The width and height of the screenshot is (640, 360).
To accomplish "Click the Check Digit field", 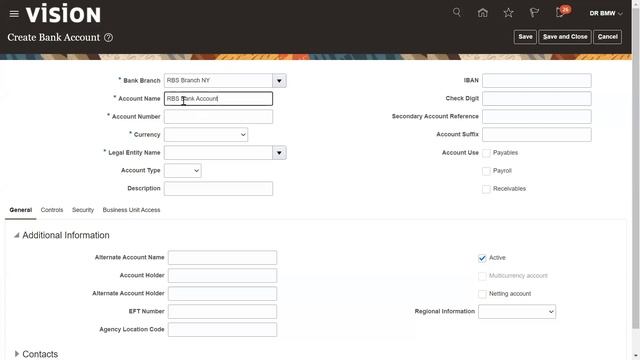I will [x=537, y=98].
